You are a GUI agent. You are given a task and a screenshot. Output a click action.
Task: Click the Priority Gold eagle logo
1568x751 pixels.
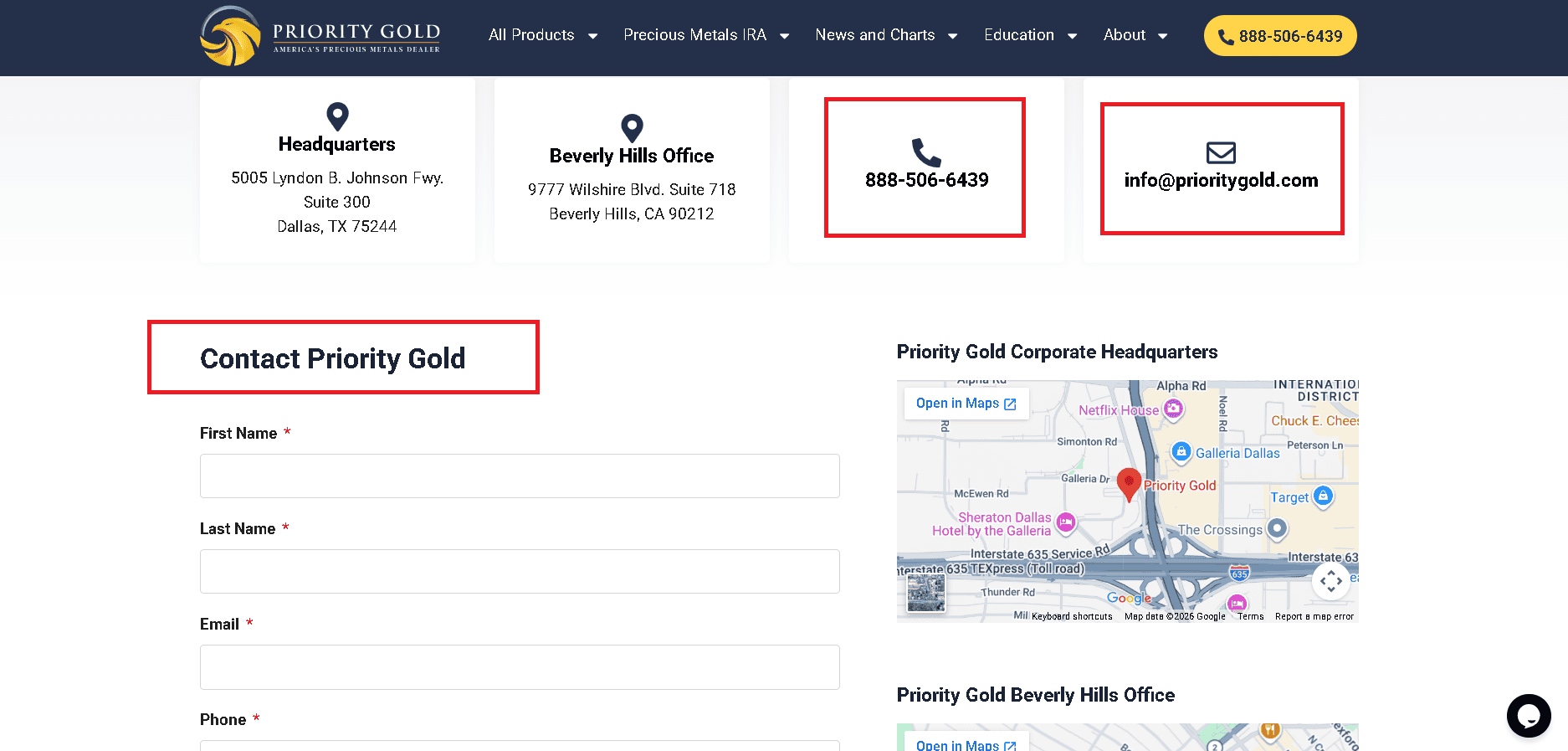click(x=230, y=36)
